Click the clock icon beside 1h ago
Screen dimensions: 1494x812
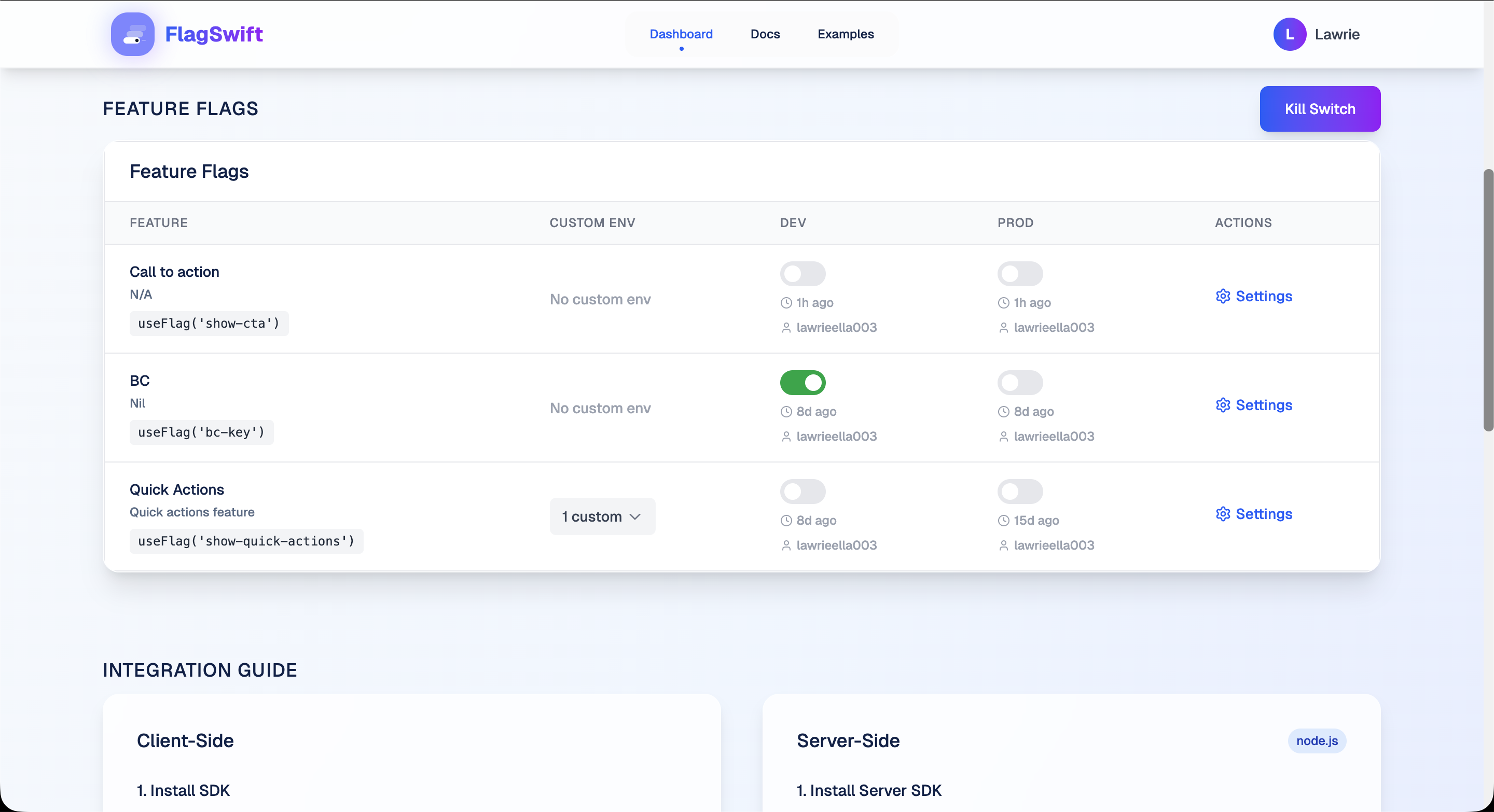click(786, 302)
